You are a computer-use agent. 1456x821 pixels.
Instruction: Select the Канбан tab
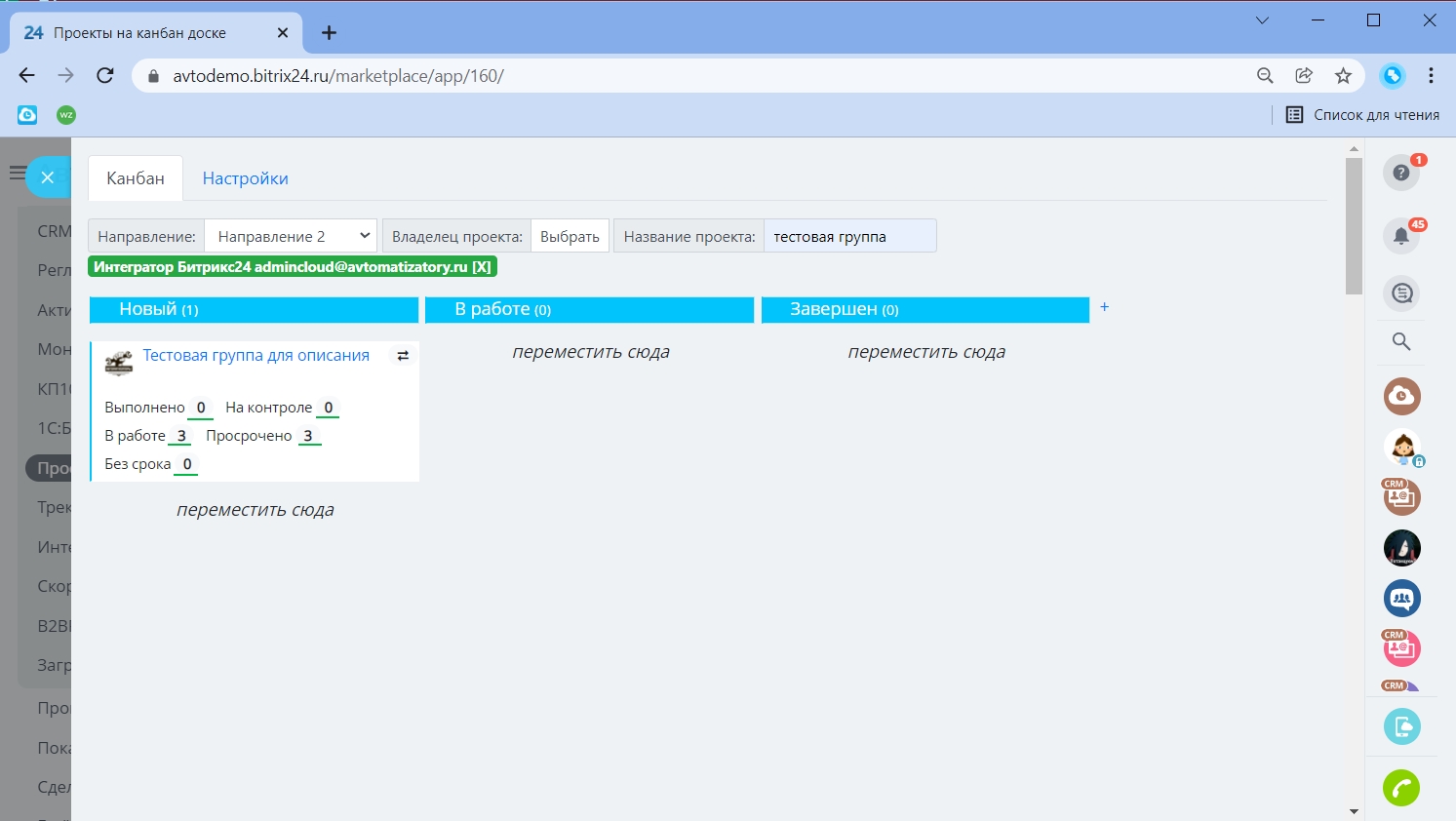click(x=136, y=178)
